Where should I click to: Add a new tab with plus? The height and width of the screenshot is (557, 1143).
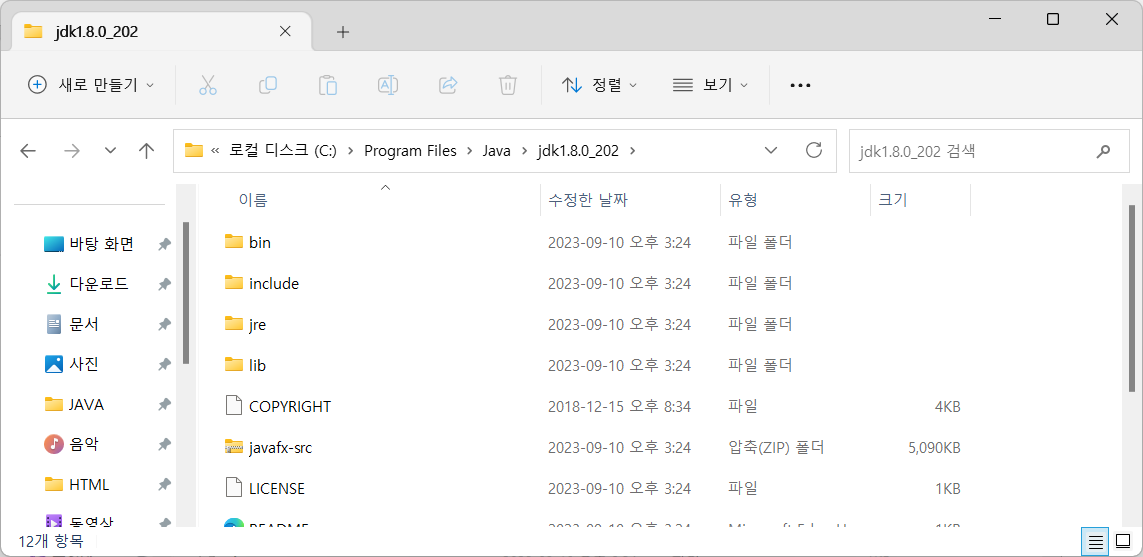coord(343,31)
